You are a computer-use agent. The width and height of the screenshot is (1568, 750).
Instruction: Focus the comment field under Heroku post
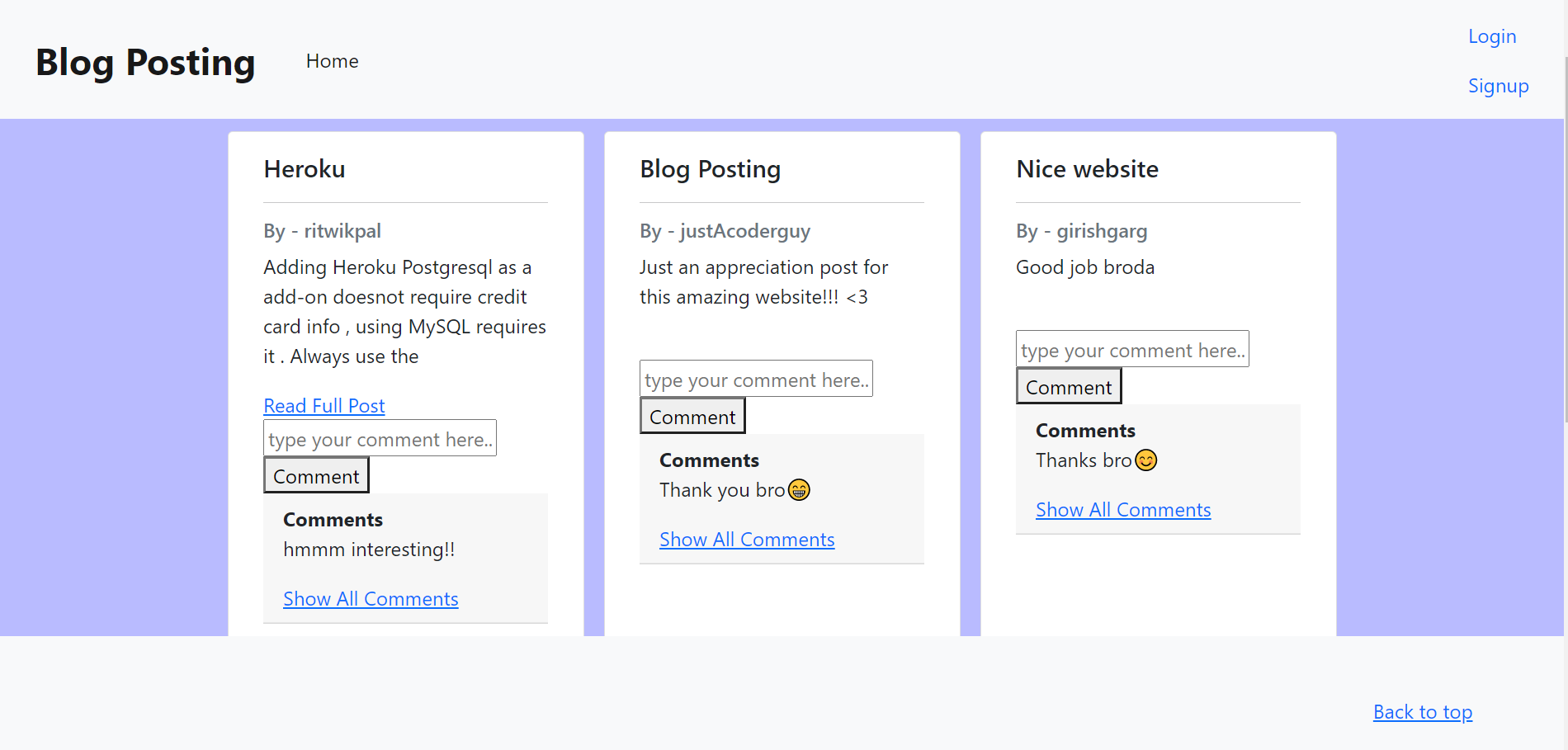(380, 438)
